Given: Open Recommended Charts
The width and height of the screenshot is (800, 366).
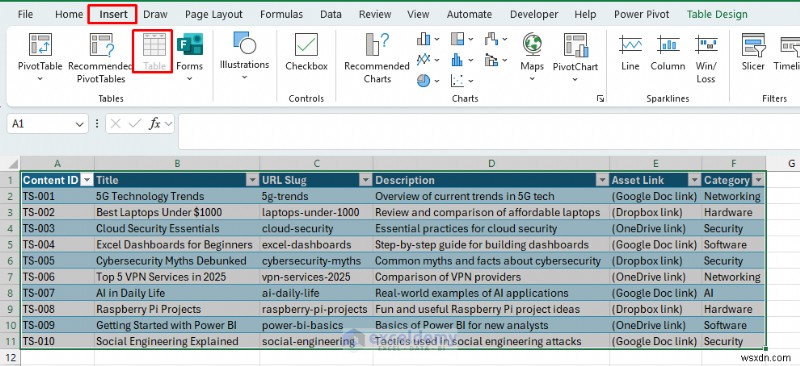Looking at the screenshot, I should (x=377, y=57).
